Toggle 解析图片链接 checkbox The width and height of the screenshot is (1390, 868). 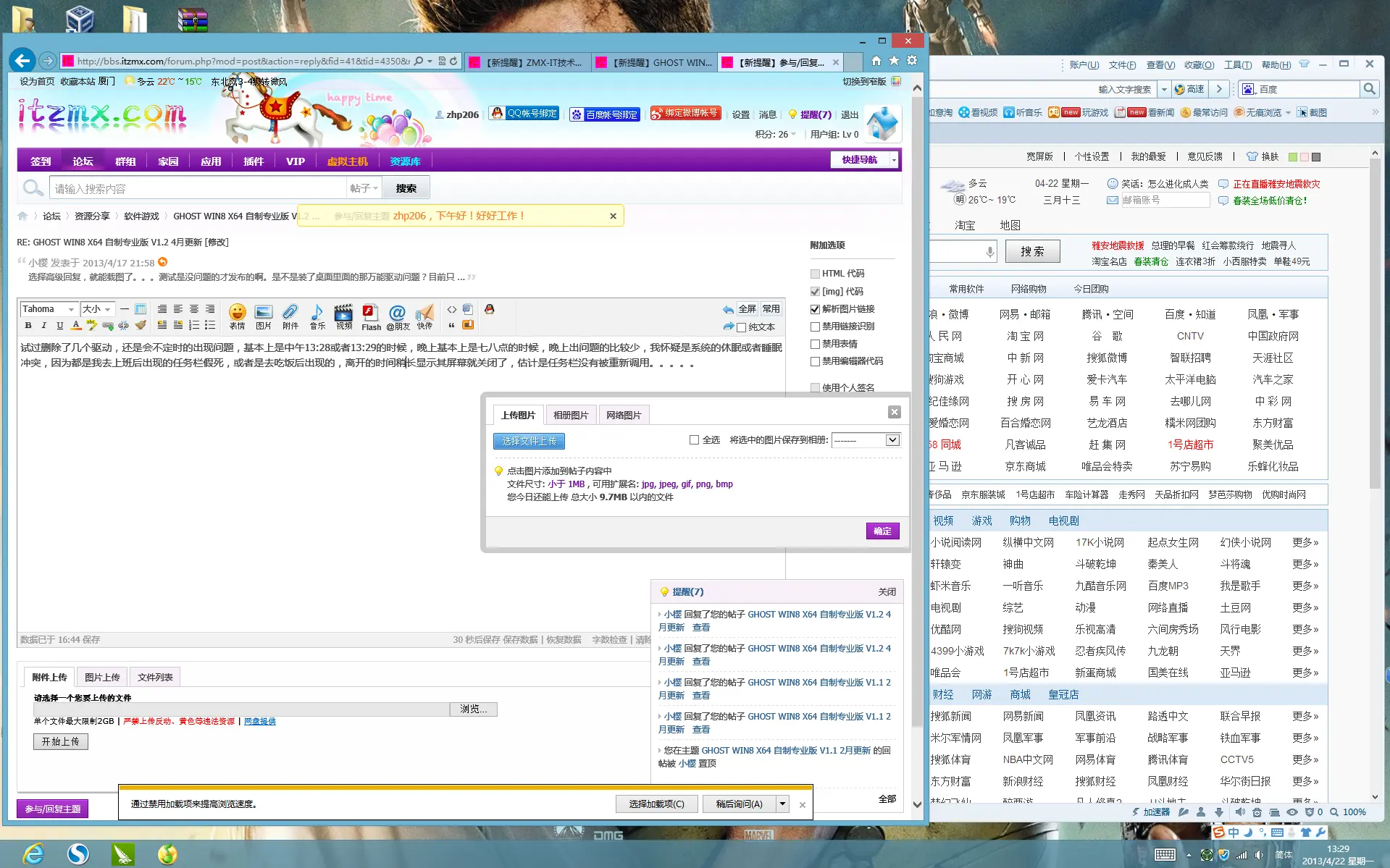pos(815,309)
